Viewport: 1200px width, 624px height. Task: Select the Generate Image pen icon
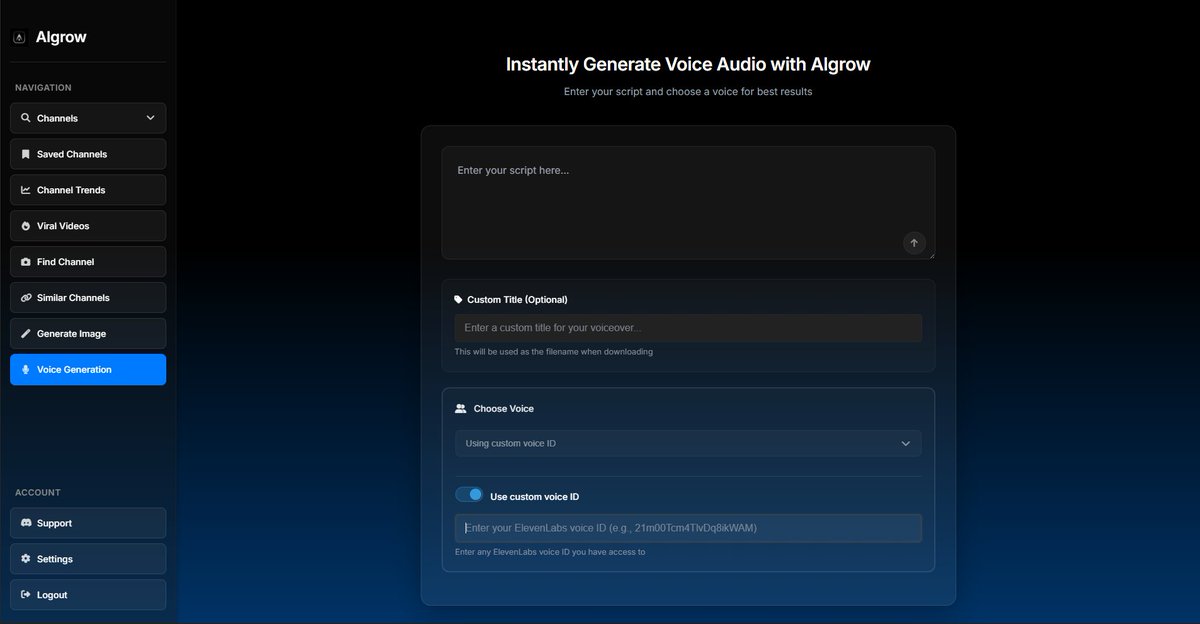pyautogui.click(x=25, y=333)
